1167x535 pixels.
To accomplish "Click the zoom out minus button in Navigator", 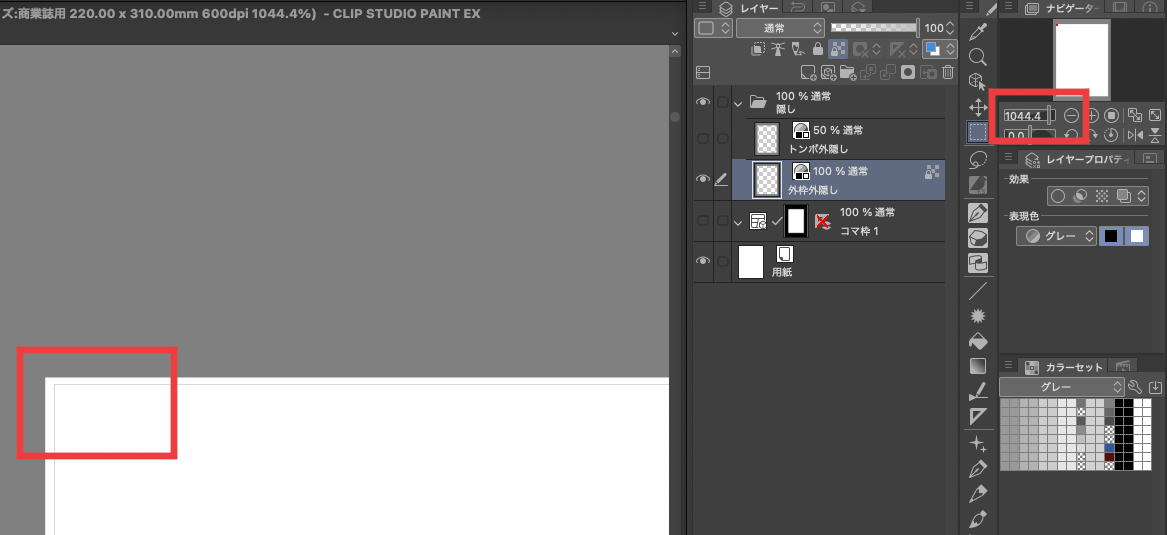I will coord(1071,116).
